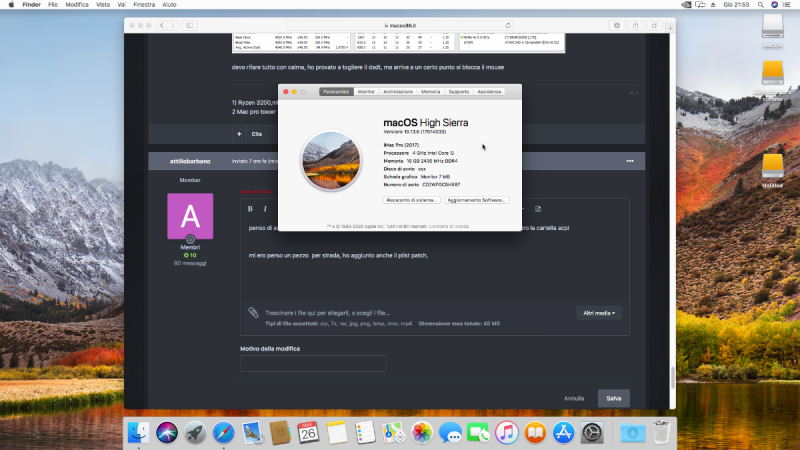Click the Cita quote button
800x450 pixels.
coord(257,134)
